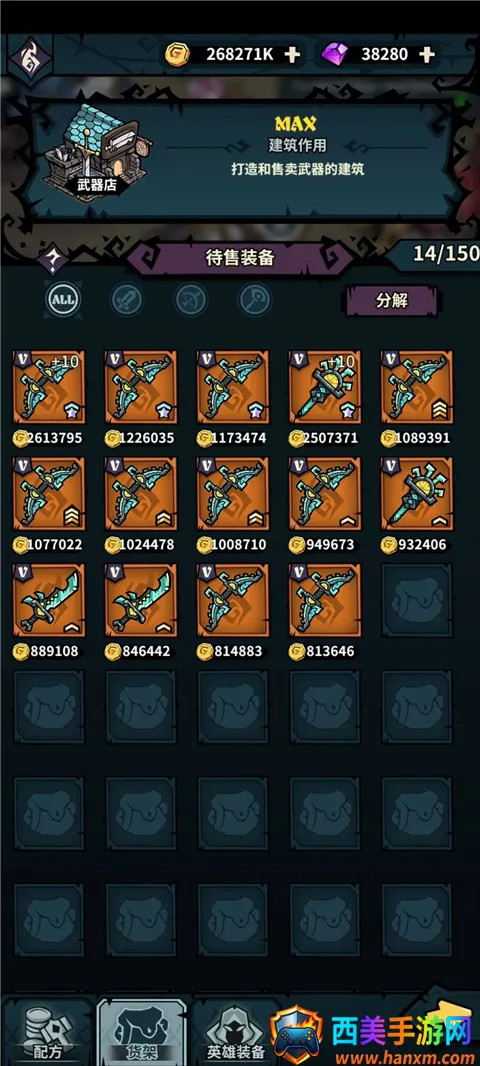Select the staff item priced 2507371

click(x=325, y=387)
